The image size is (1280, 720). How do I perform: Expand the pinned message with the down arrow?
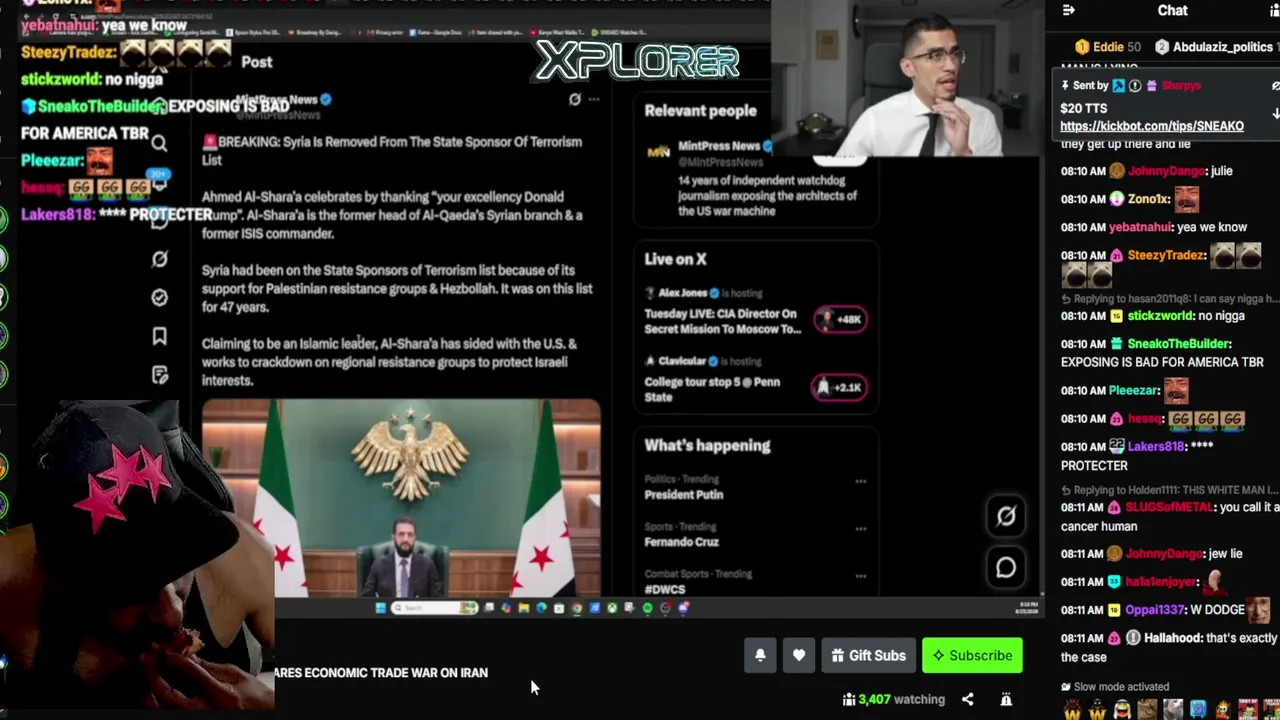point(1275,113)
